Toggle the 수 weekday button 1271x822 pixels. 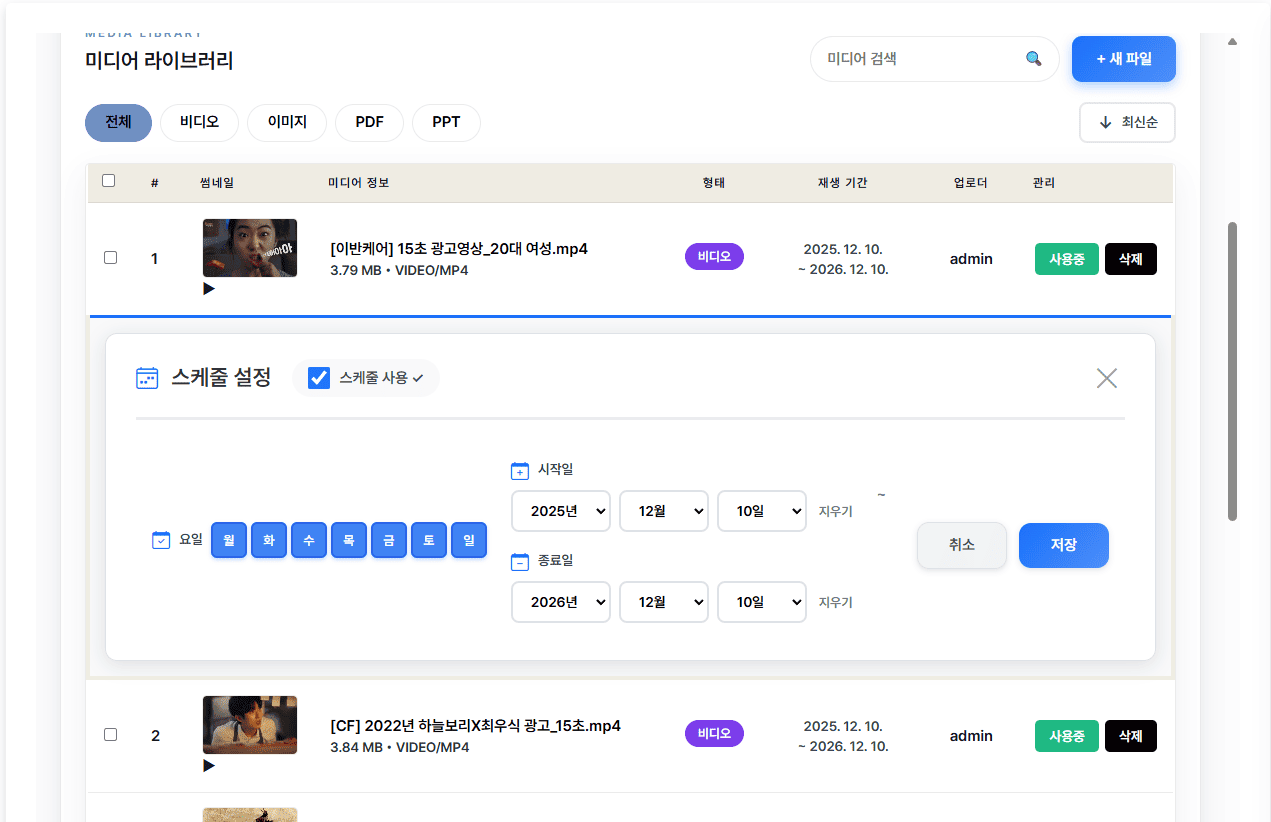pyautogui.click(x=309, y=540)
